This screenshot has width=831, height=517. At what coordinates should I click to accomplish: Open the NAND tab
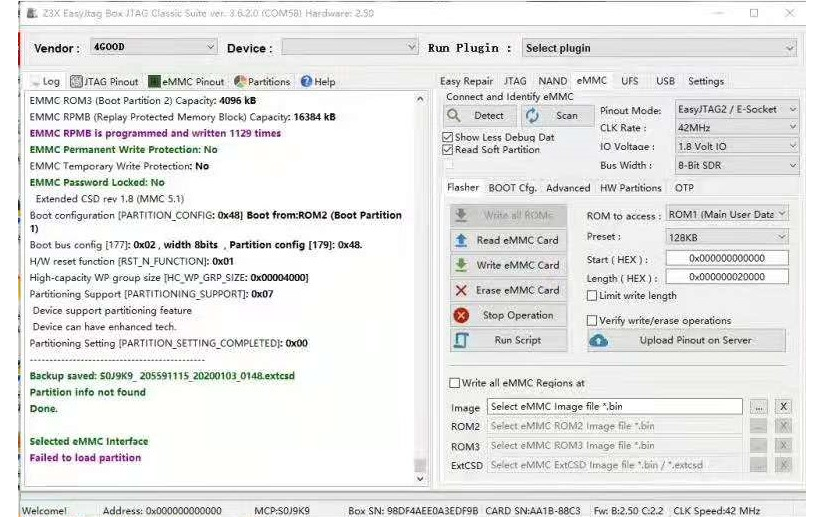pos(553,81)
